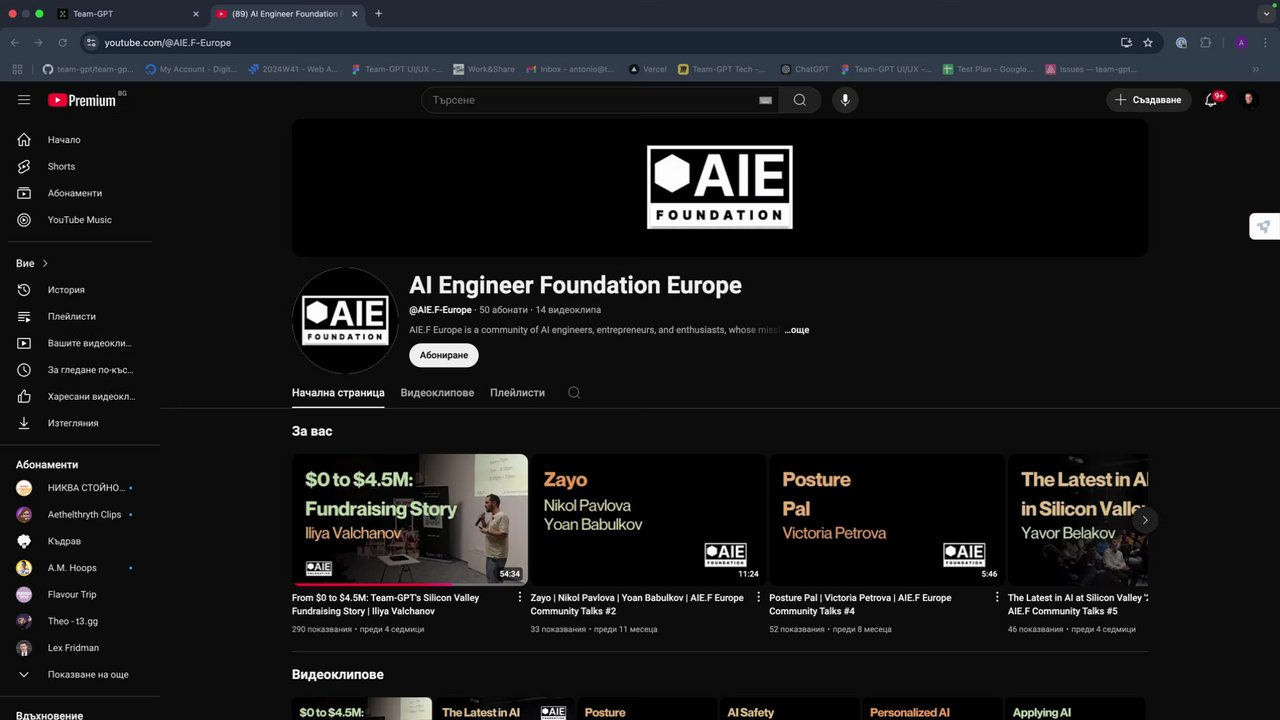Image resolution: width=1280 pixels, height=720 pixels.
Task: Open ChatGPT bookmark in bookmarks bar
Action: click(805, 70)
